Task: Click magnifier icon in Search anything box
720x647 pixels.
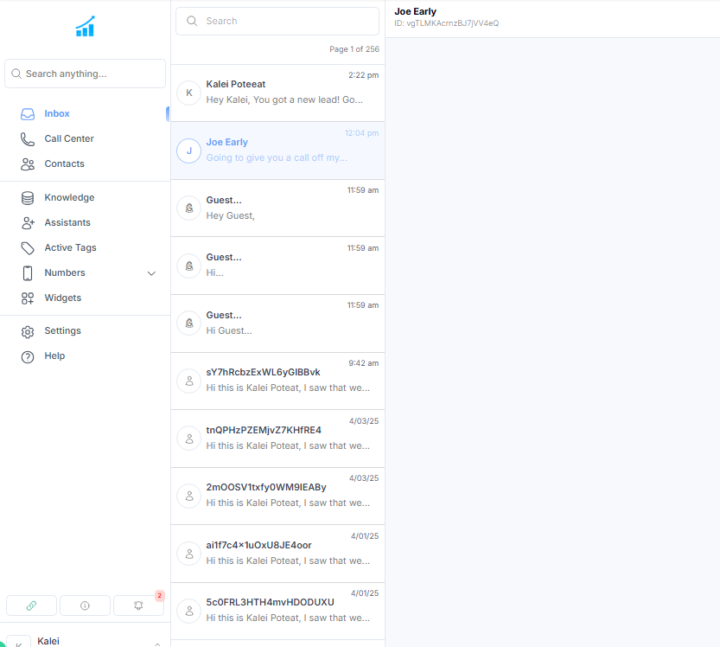Action: (x=16, y=73)
